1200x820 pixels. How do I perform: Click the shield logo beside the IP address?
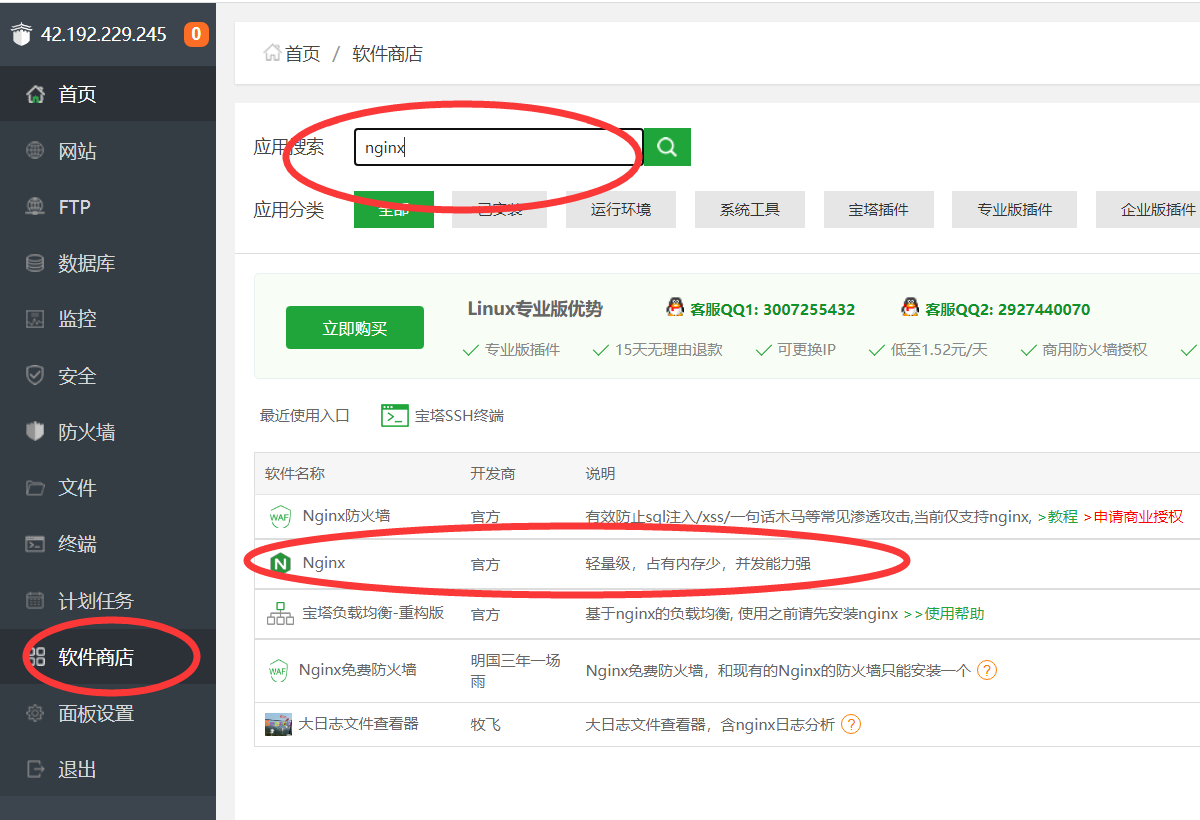click(x=21, y=34)
